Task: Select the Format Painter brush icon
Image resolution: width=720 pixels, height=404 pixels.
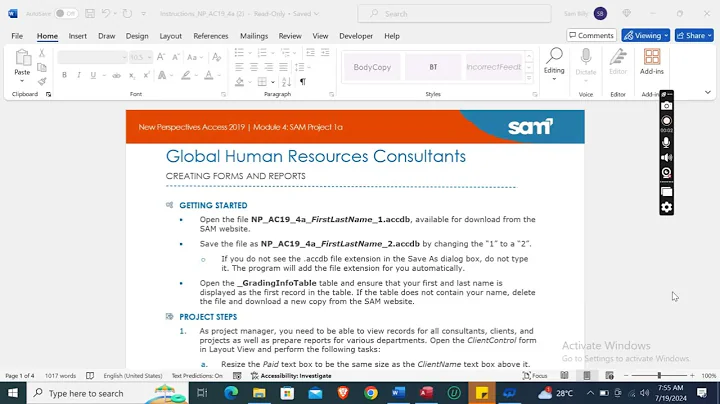Action: [42, 81]
